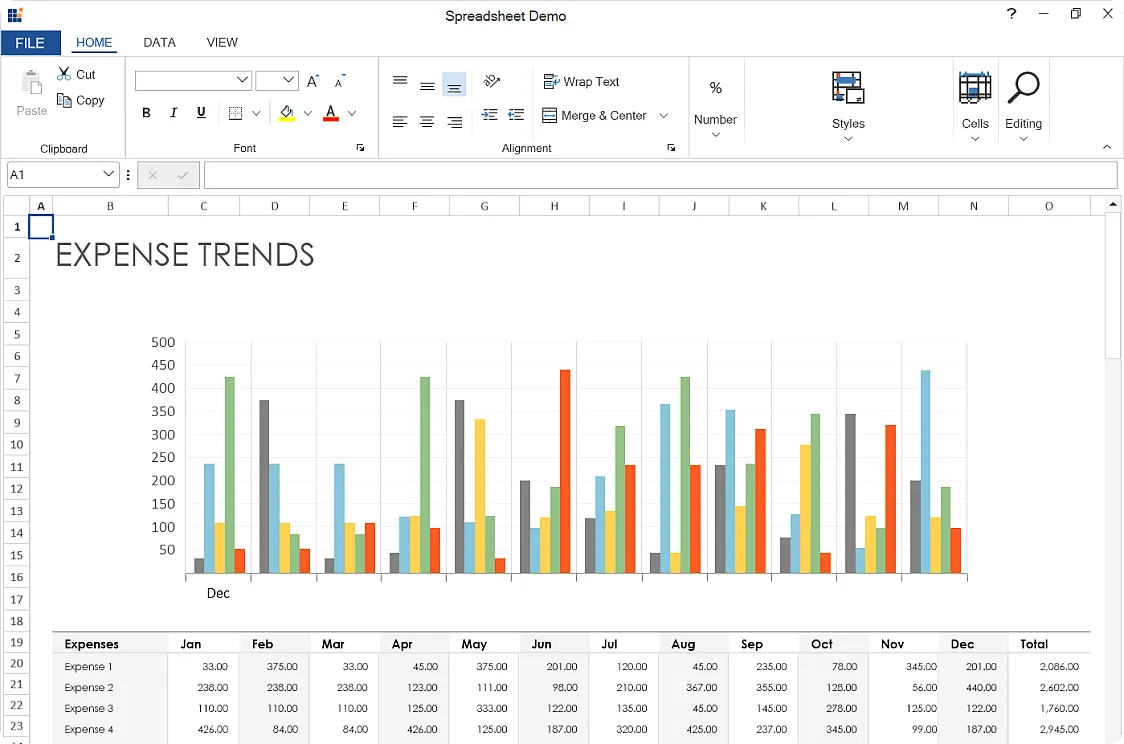The width and height of the screenshot is (1124, 744).
Task: Toggle underline formatting
Action: 200,113
